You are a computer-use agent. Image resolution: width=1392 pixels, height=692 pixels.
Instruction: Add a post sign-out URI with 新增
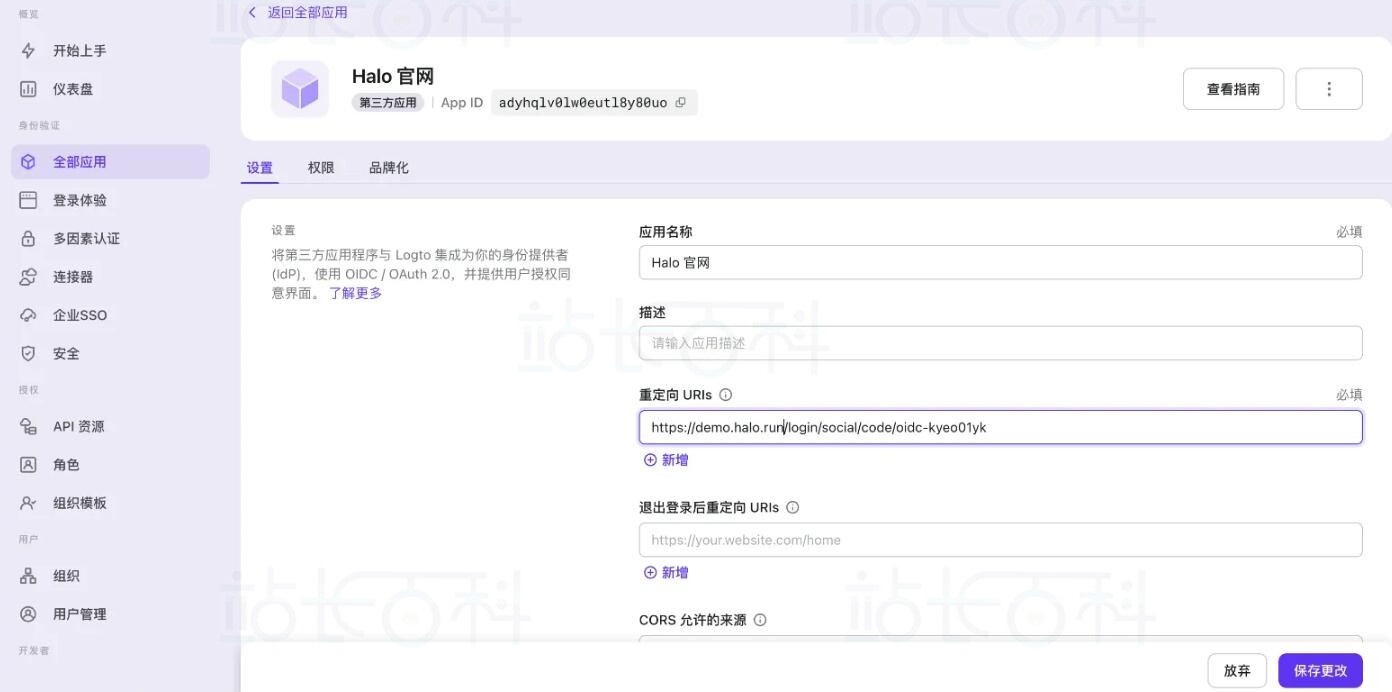[666, 573]
